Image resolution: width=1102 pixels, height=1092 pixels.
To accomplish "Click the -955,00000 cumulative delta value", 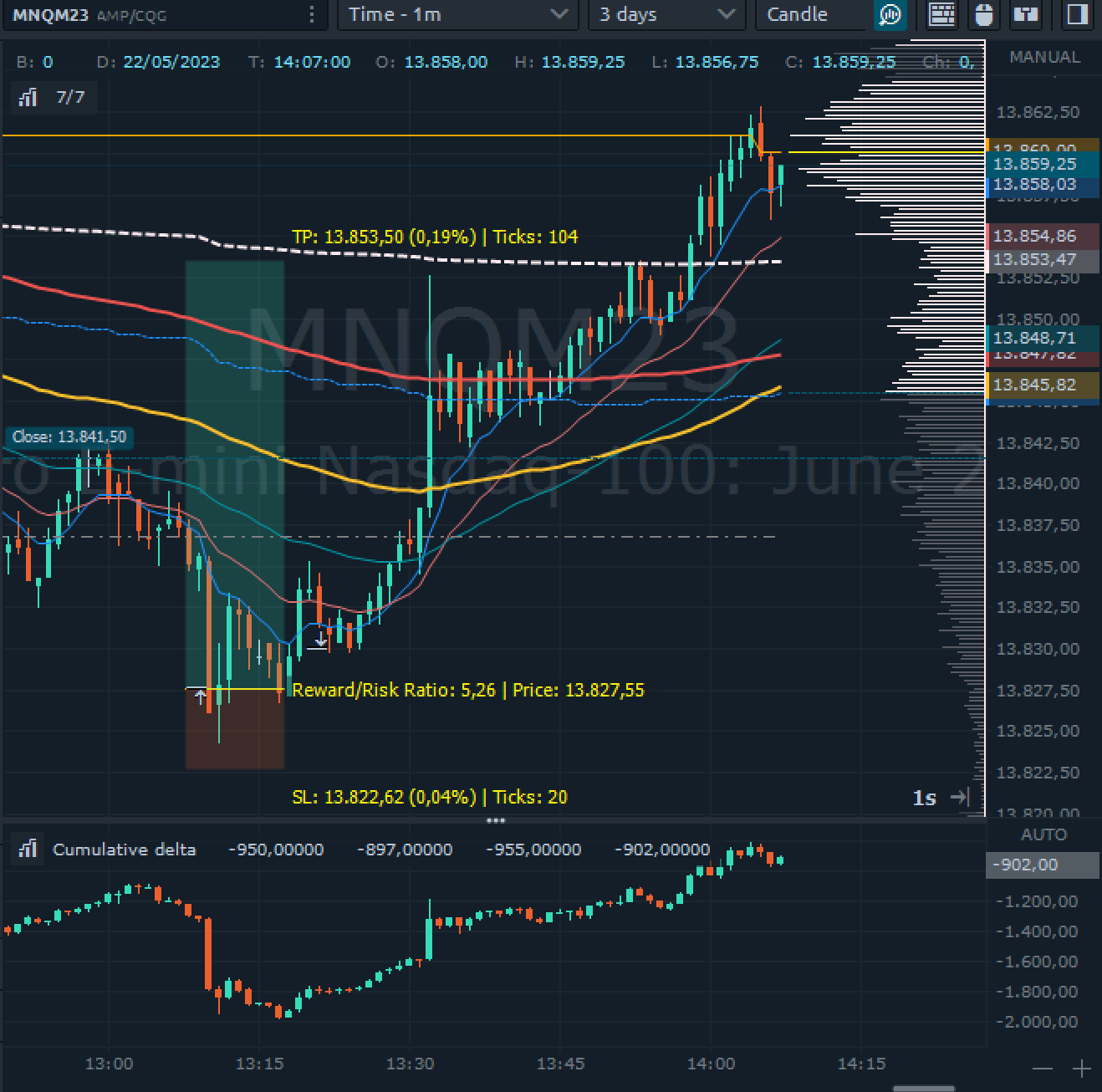I will pos(533,850).
